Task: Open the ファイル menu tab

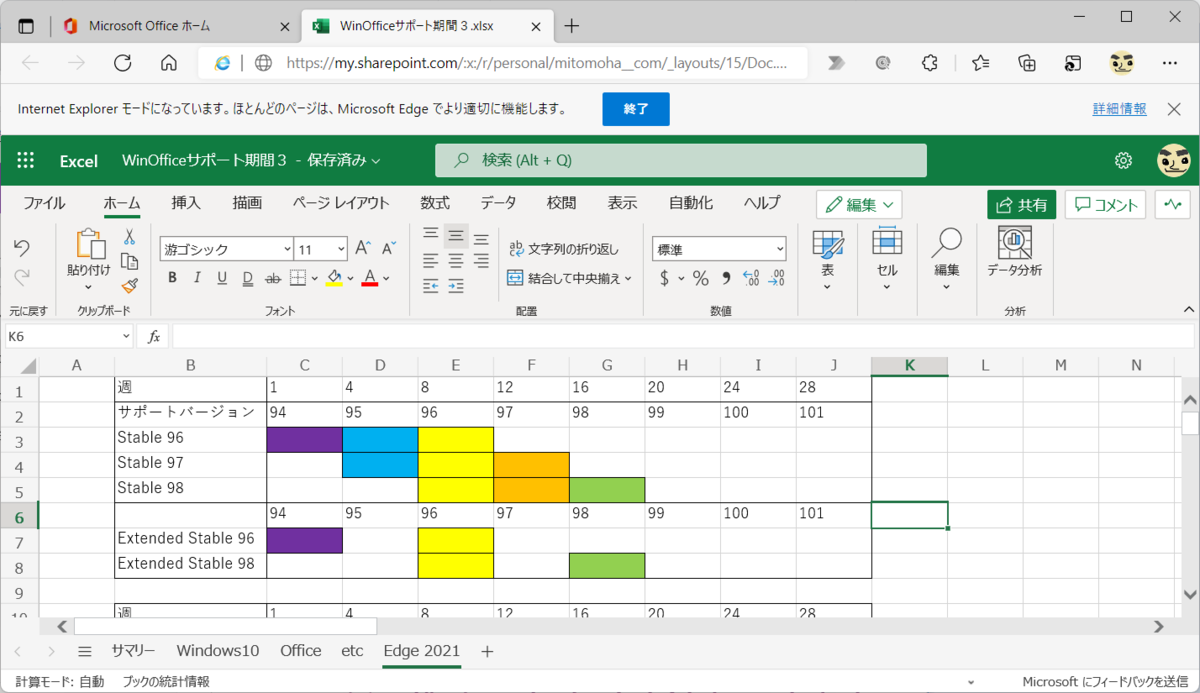Action: point(44,203)
